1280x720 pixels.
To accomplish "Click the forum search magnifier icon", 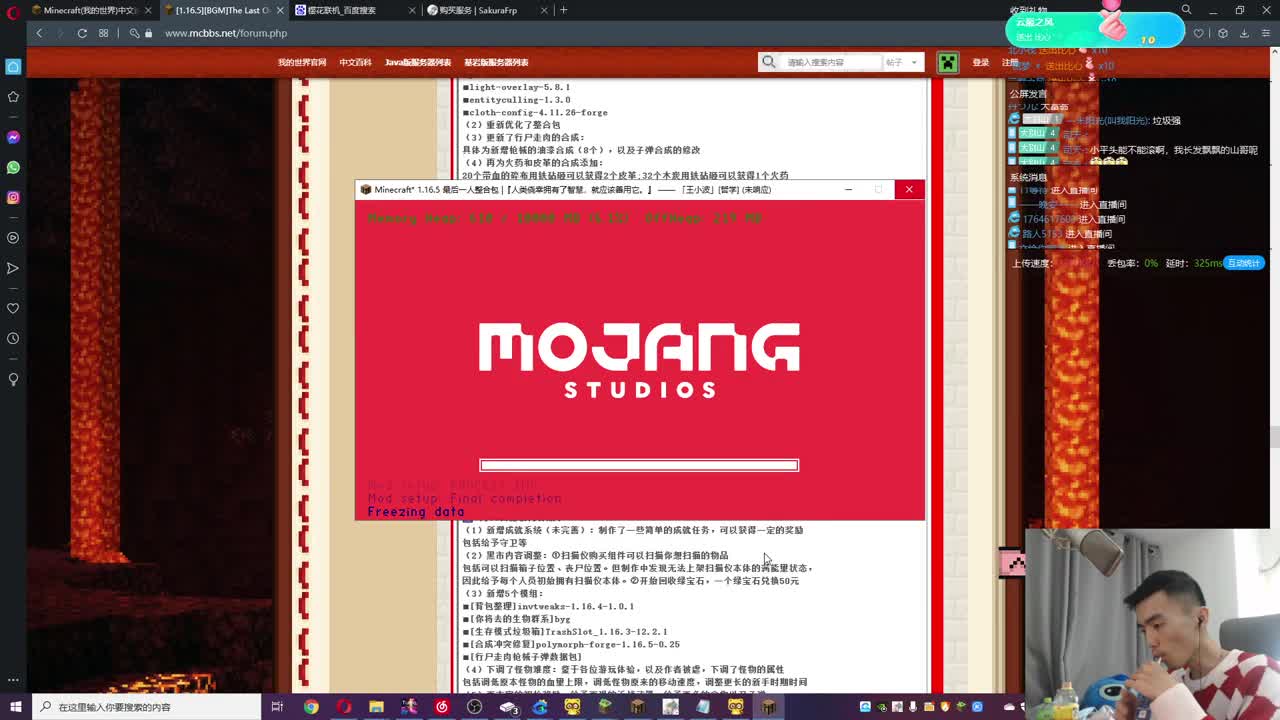I will click(x=768, y=62).
